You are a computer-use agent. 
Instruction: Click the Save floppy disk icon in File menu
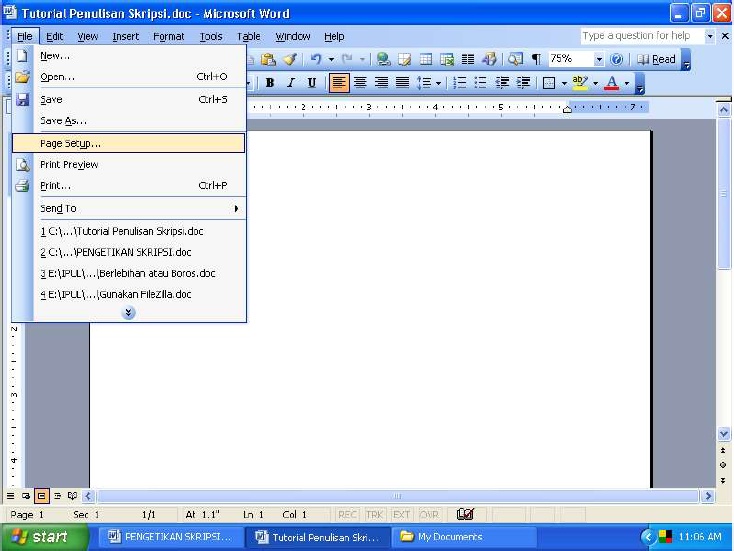click(x=22, y=99)
